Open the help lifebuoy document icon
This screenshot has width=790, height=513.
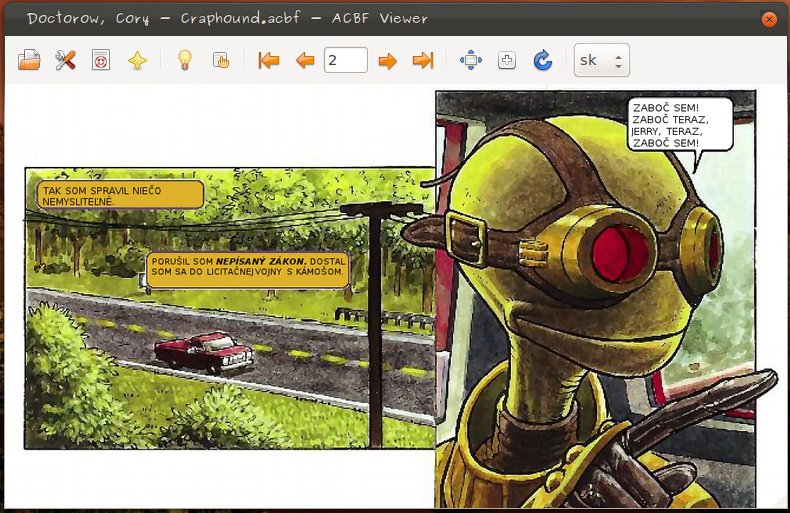pyautogui.click(x=101, y=60)
